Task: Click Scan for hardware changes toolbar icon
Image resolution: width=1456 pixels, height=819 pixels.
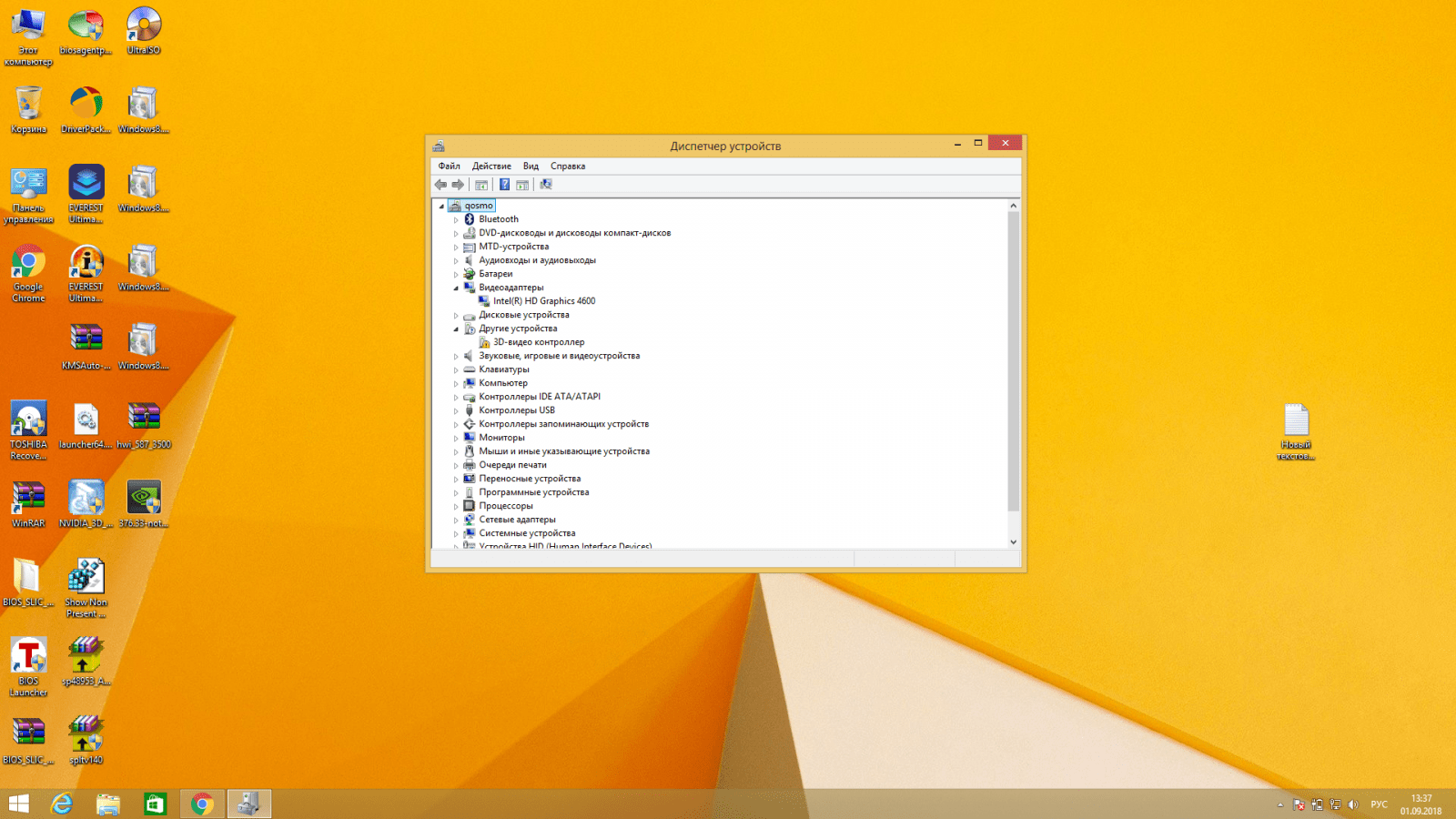Action: (x=546, y=185)
